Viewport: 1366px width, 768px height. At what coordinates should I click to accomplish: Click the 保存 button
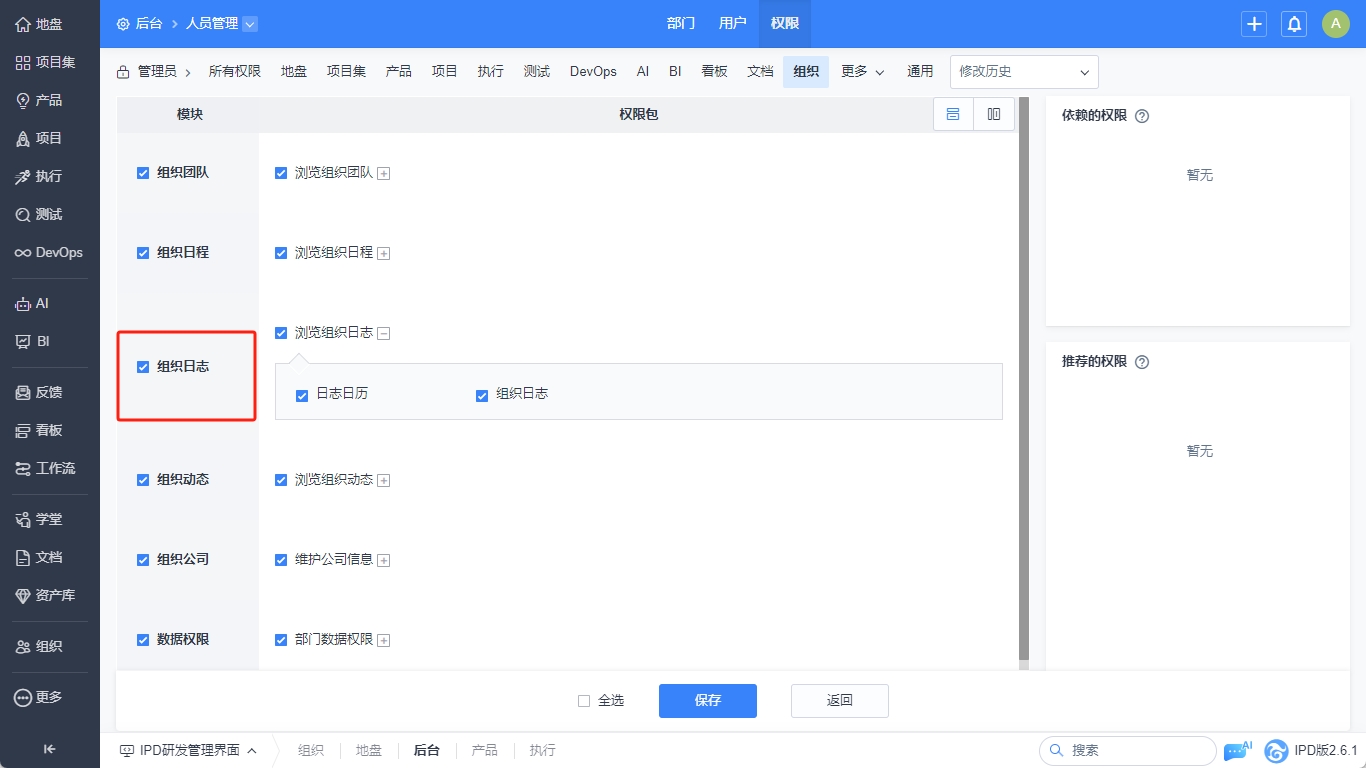(x=707, y=701)
